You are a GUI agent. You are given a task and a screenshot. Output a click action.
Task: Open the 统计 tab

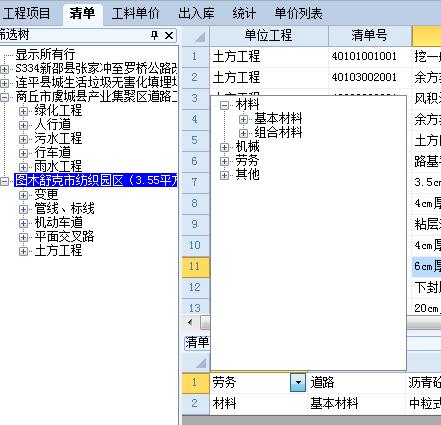click(x=244, y=13)
